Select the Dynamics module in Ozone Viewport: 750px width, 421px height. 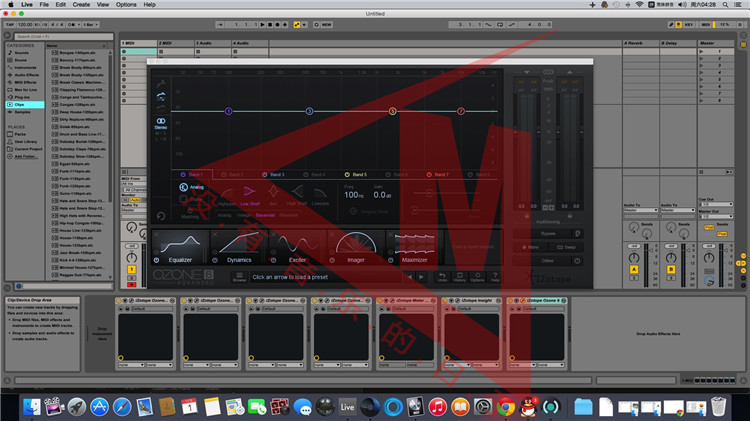pyautogui.click(x=239, y=247)
